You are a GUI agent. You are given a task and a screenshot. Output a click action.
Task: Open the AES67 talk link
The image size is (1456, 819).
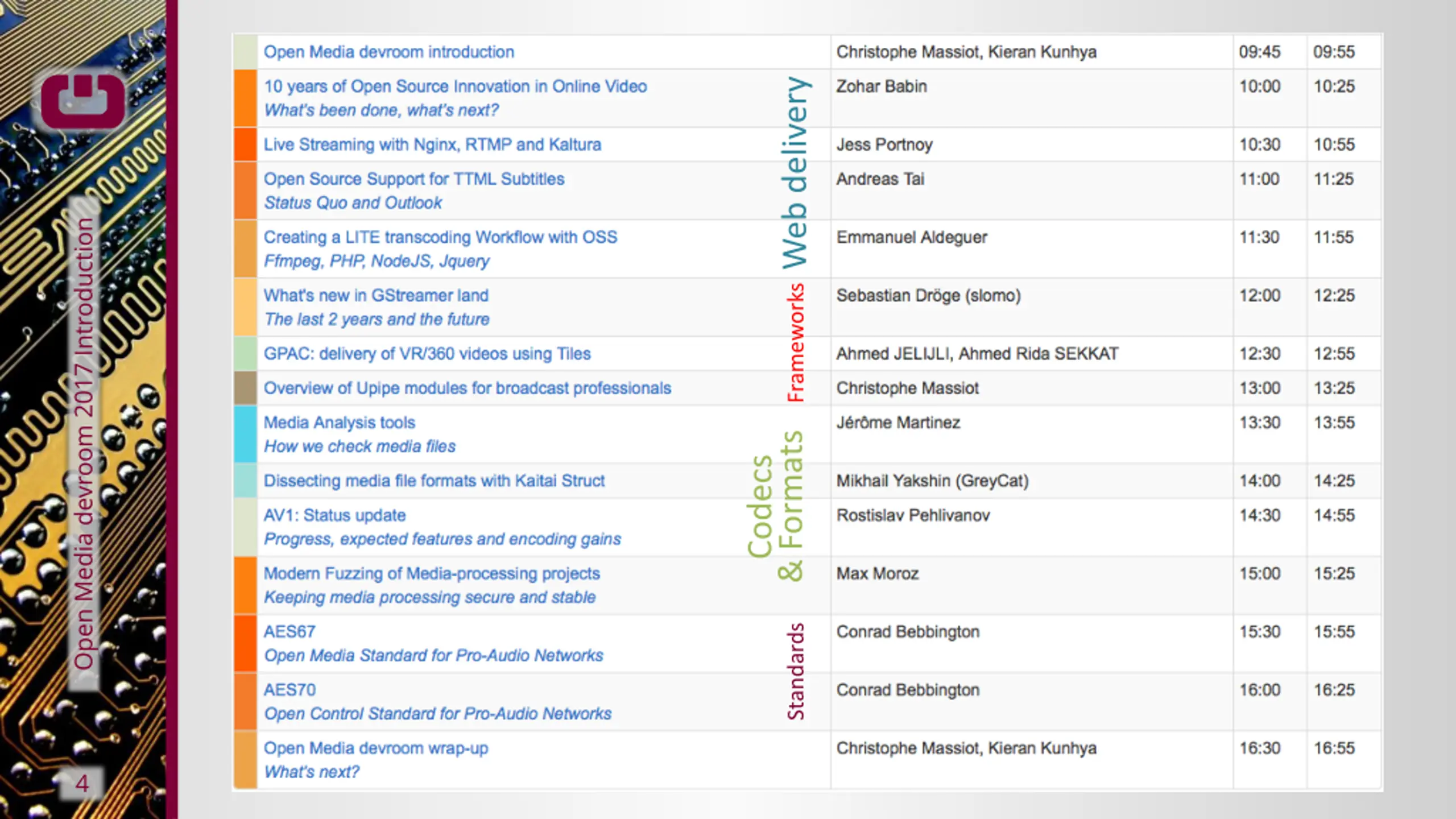[289, 632]
